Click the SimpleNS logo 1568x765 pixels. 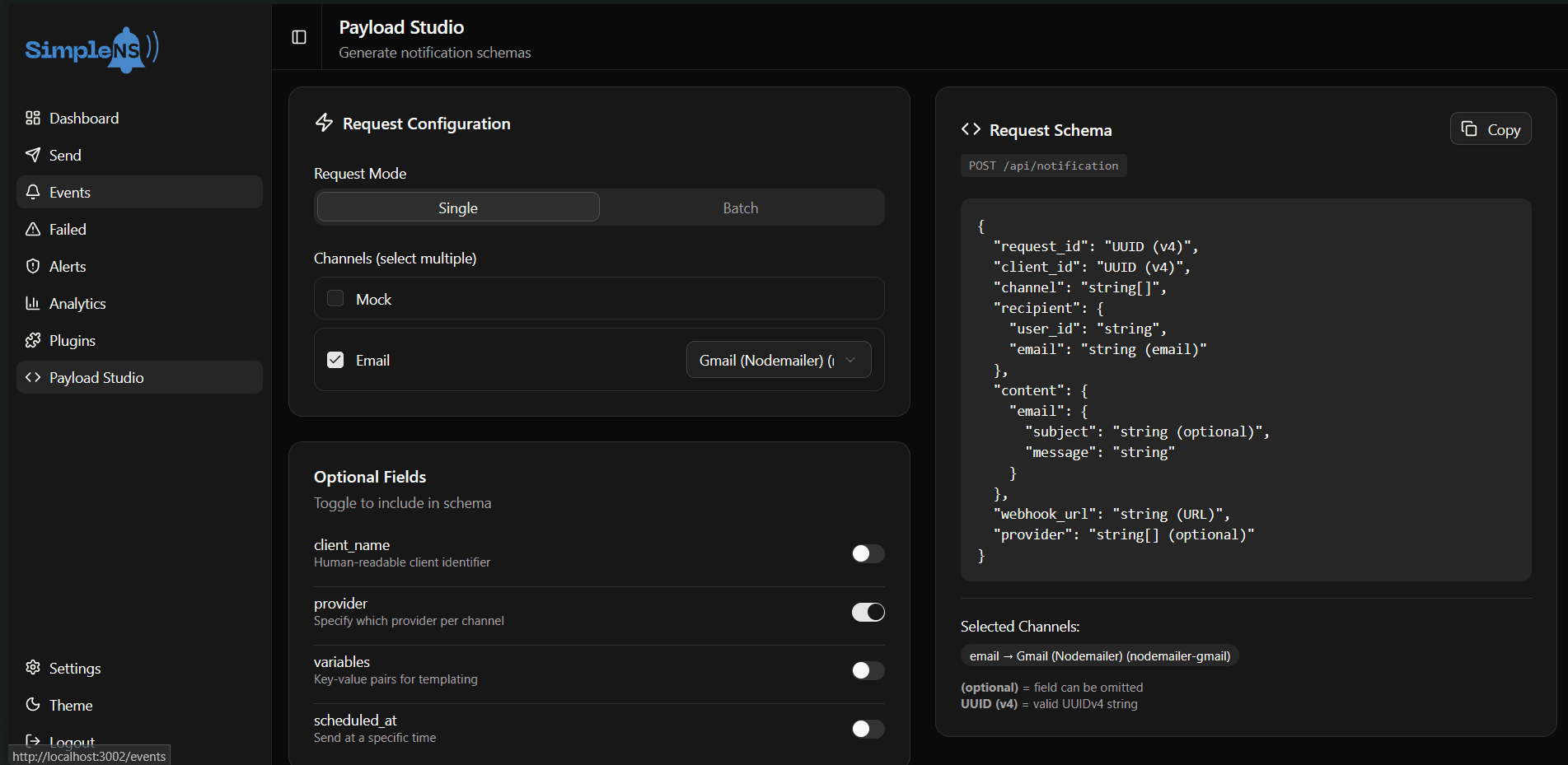(91, 49)
